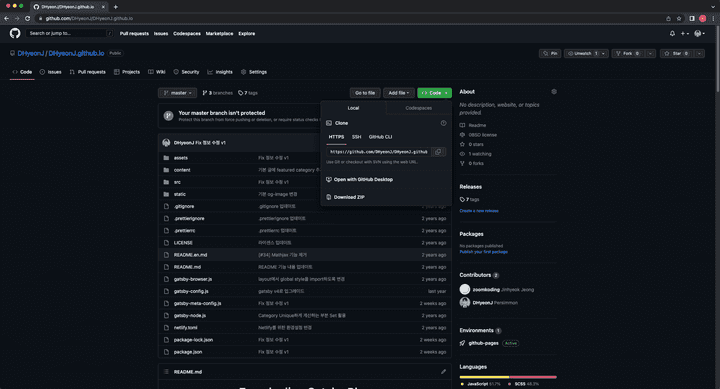Click the browser reload icon

click(28, 18)
